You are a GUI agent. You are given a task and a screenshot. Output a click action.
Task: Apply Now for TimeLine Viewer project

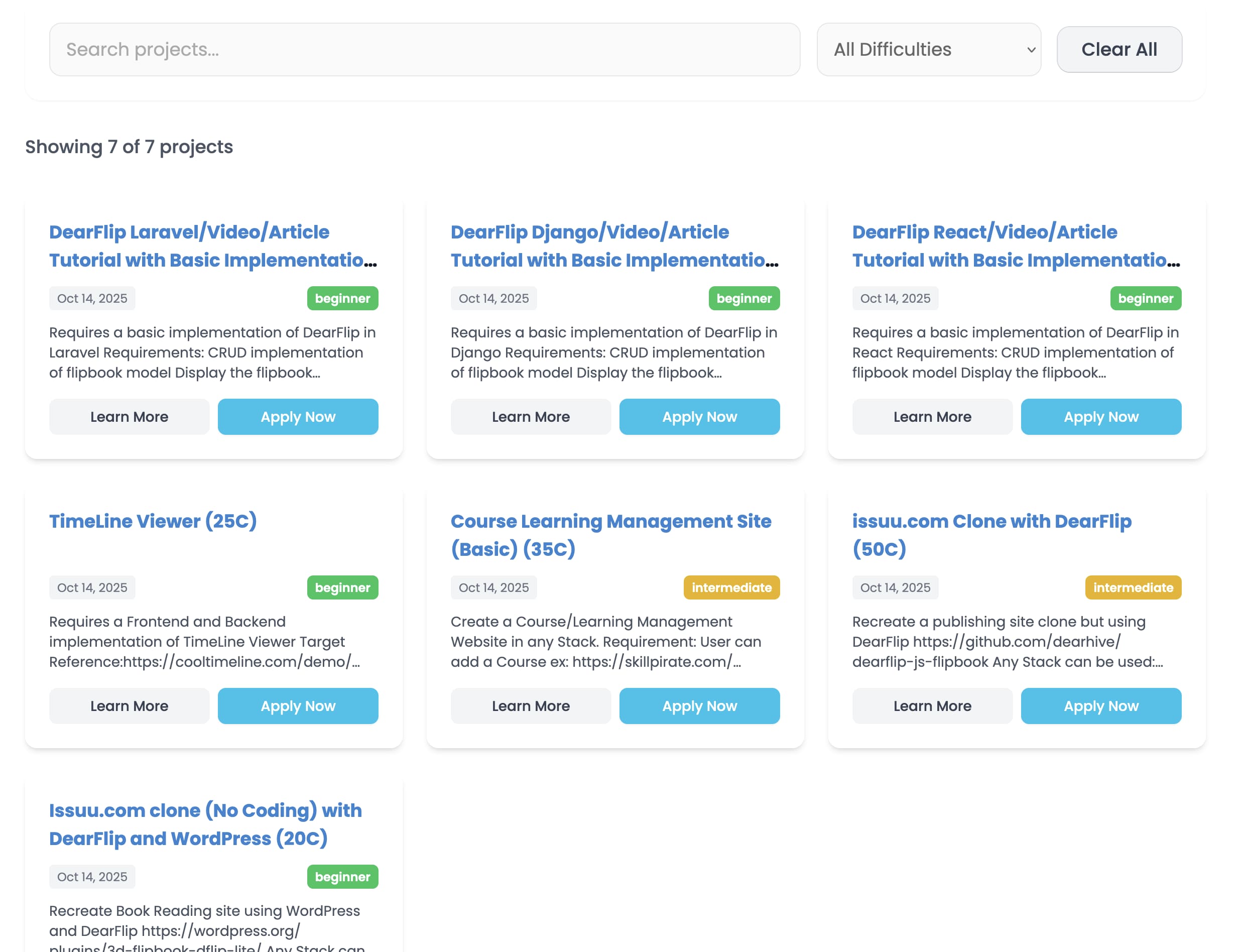click(x=298, y=705)
